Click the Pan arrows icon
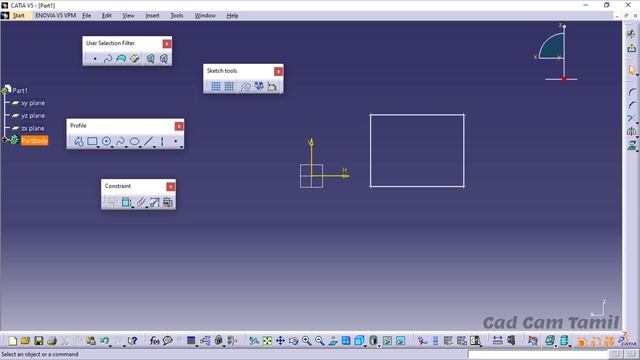The image size is (640, 360). [x=280, y=341]
